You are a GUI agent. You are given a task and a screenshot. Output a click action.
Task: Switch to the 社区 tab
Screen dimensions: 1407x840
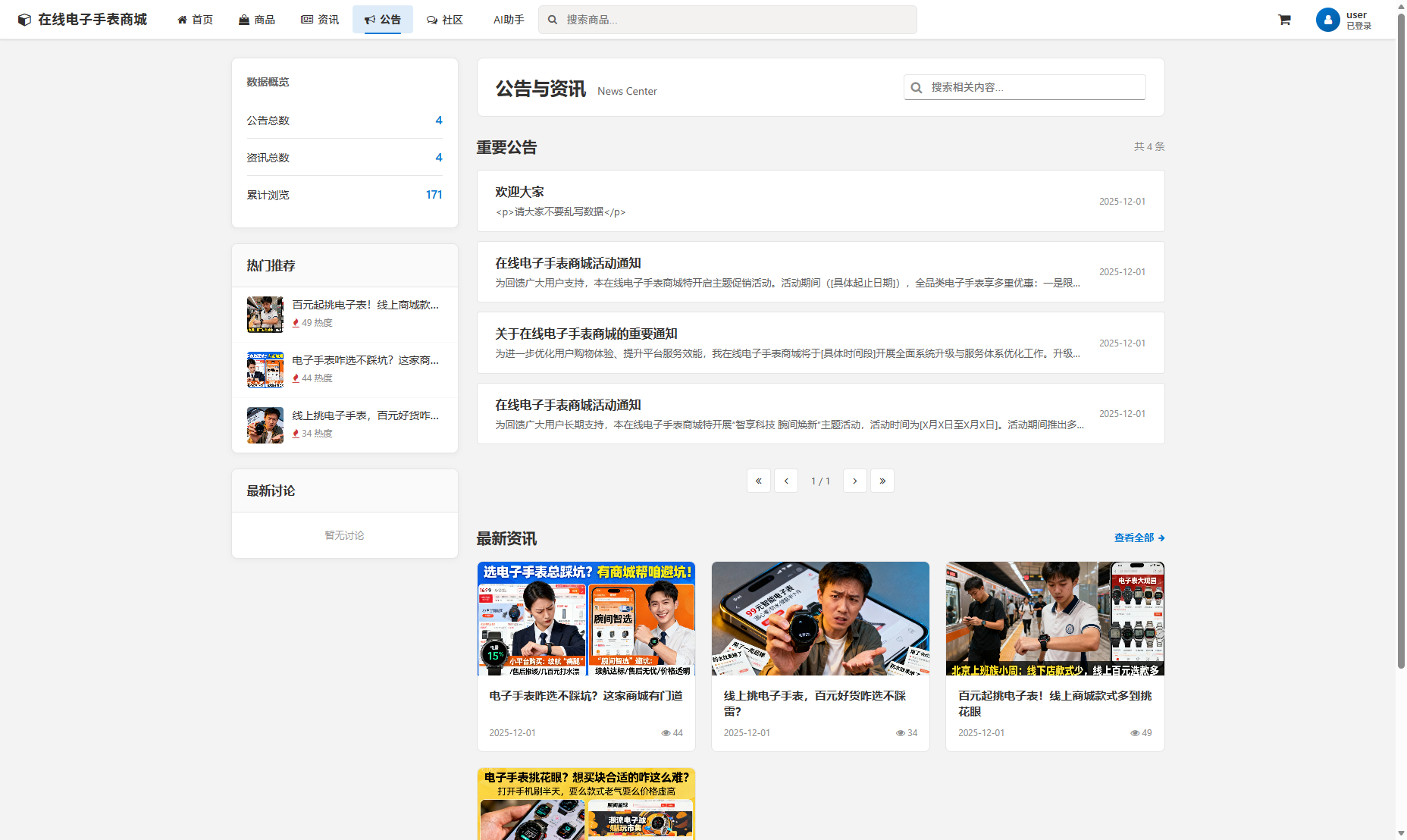445,20
